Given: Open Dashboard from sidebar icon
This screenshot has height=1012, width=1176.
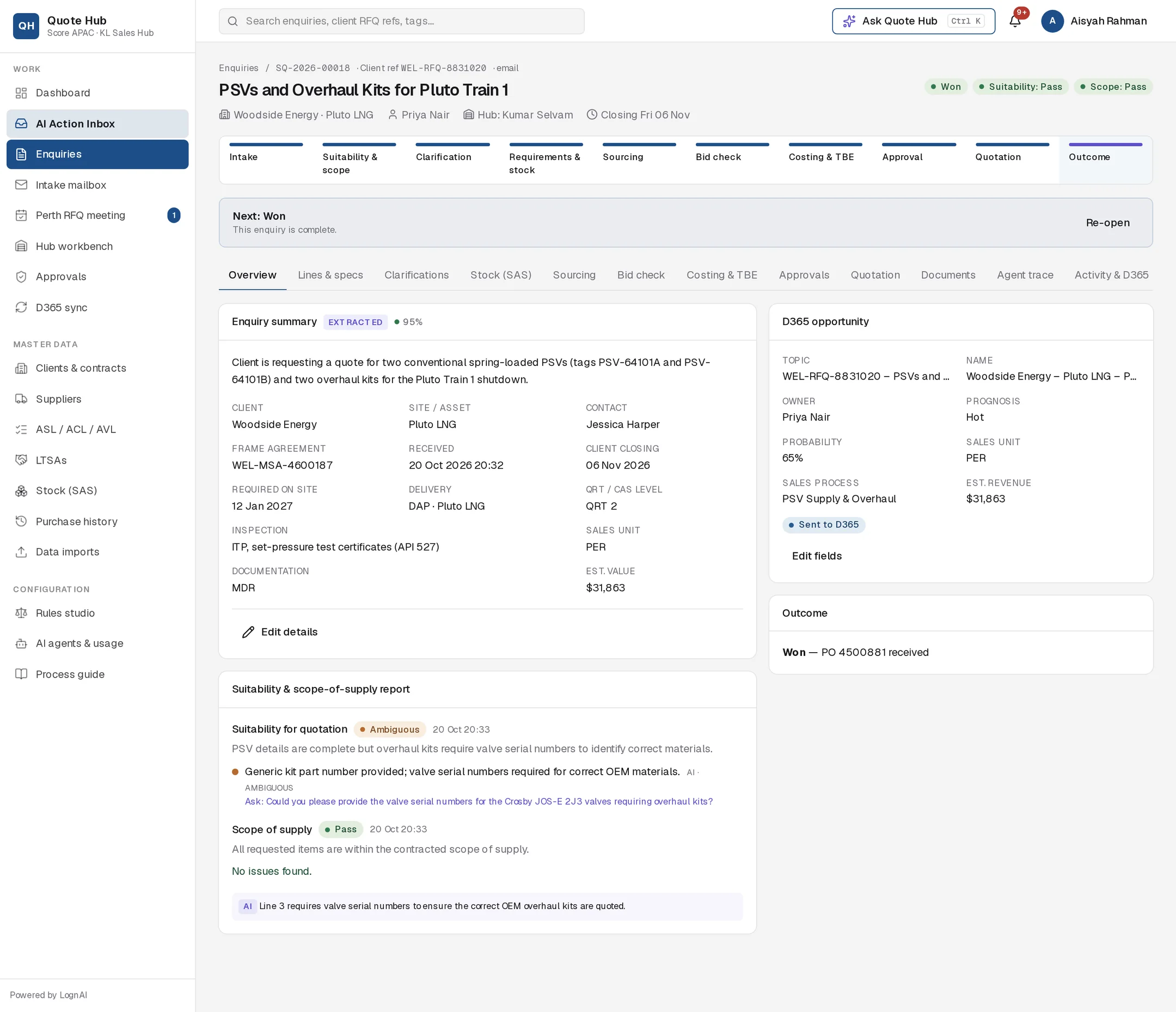Looking at the screenshot, I should pyautogui.click(x=21, y=93).
